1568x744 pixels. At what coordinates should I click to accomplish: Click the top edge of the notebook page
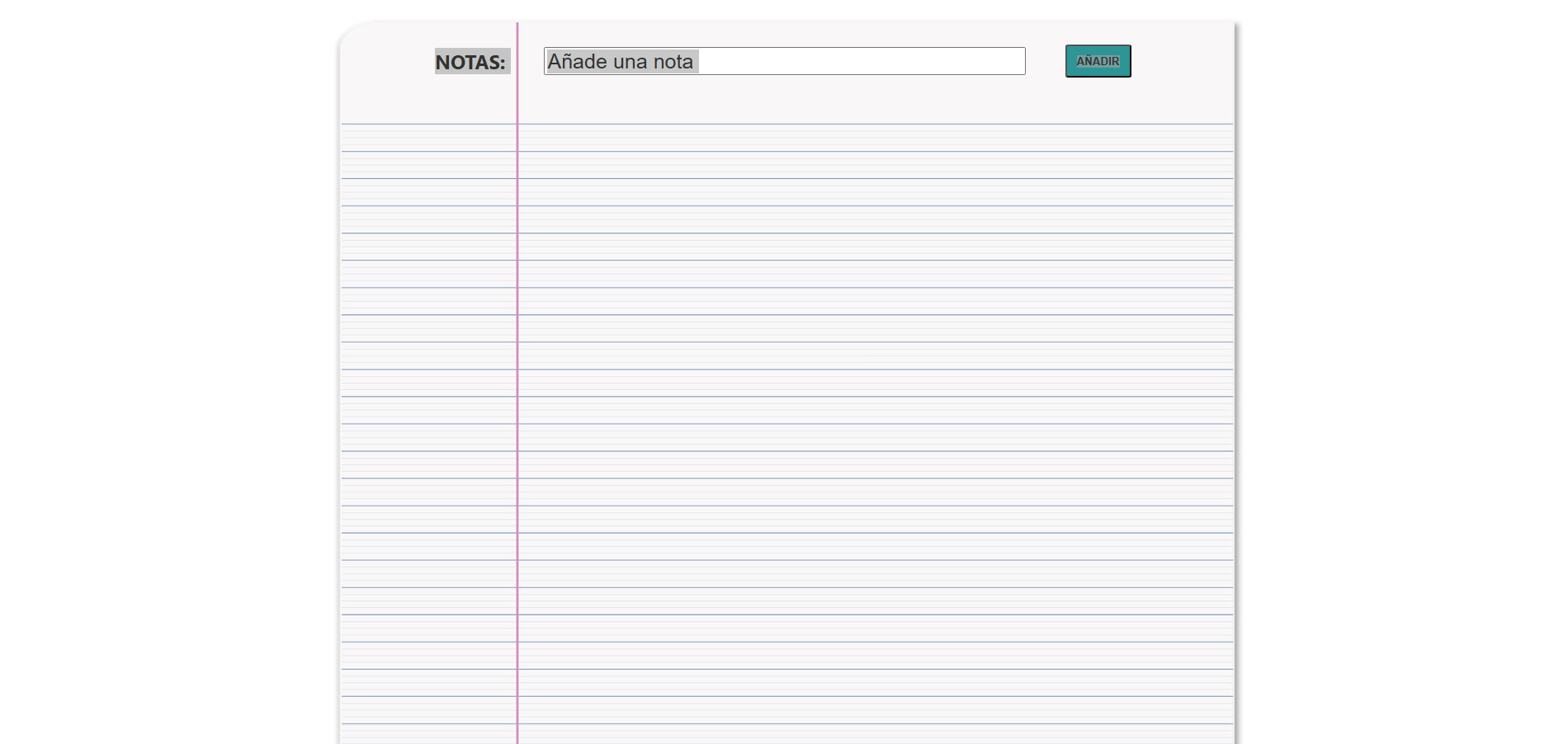coord(784,22)
